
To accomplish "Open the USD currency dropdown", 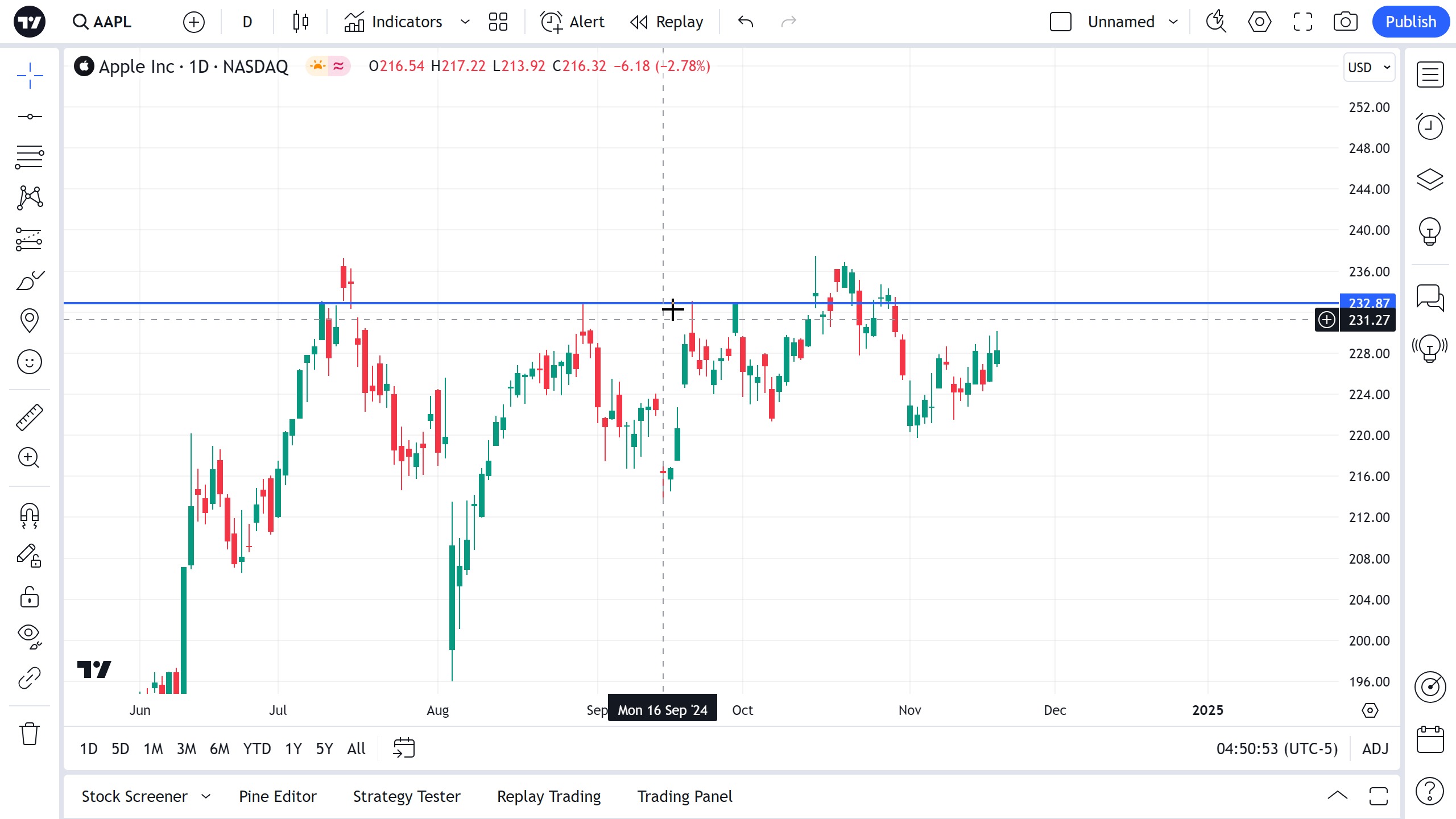I will pos(1369,67).
